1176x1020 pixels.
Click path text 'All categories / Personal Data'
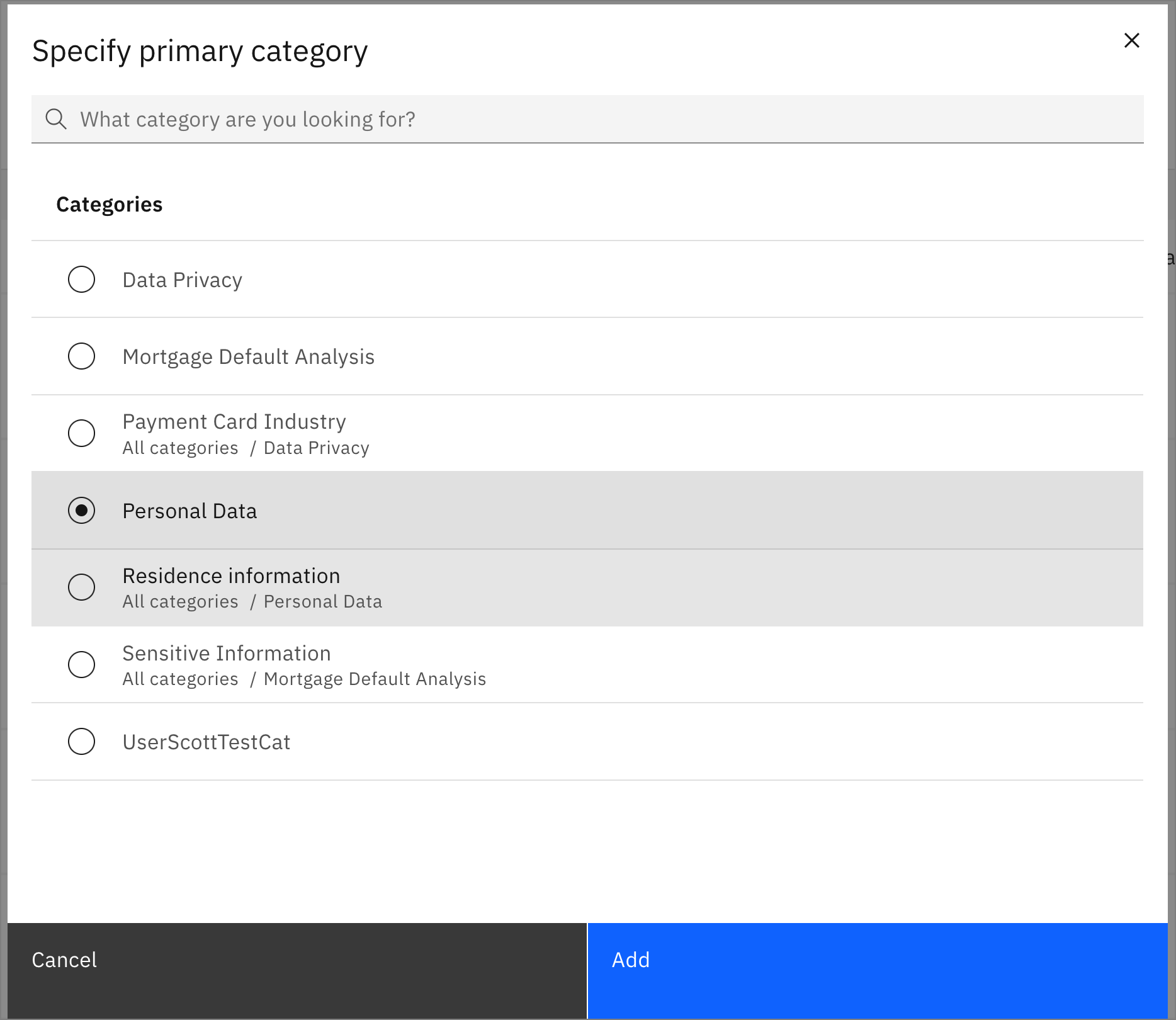pyautogui.click(x=252, y=601)
